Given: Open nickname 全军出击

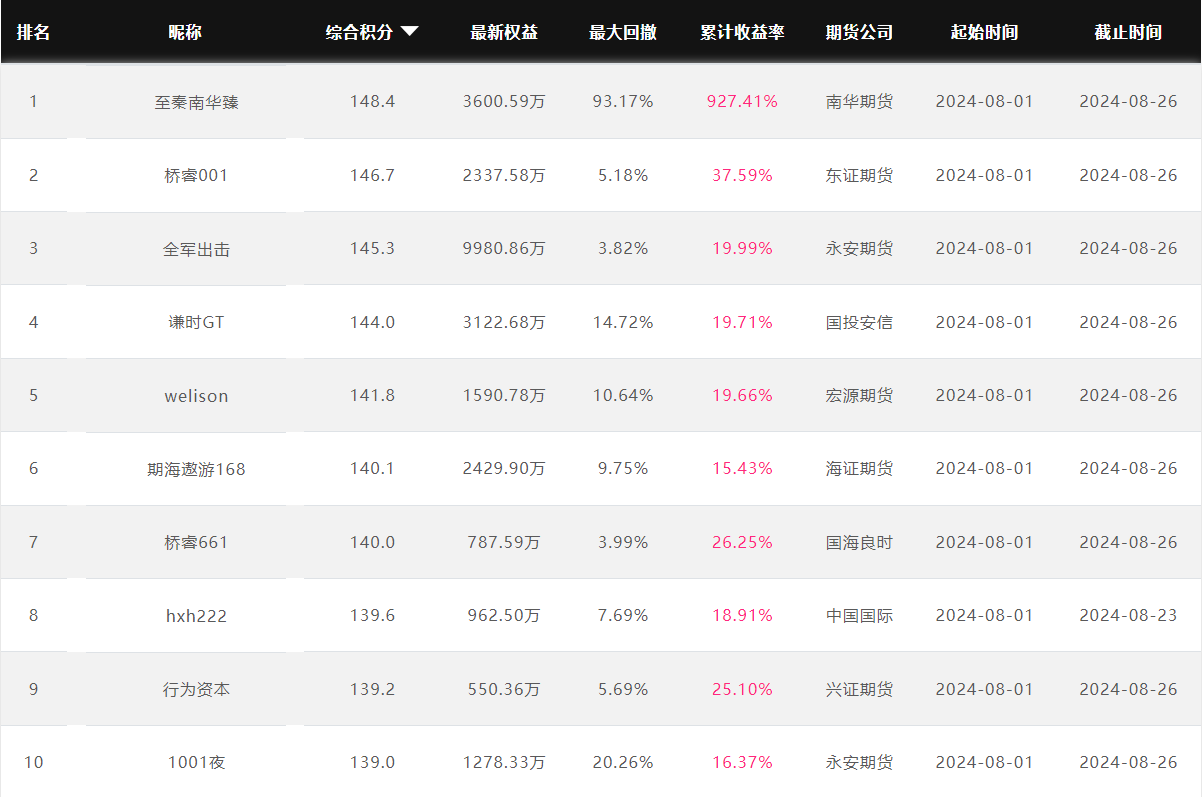Looking at the screenshot, I should [196, 249].
